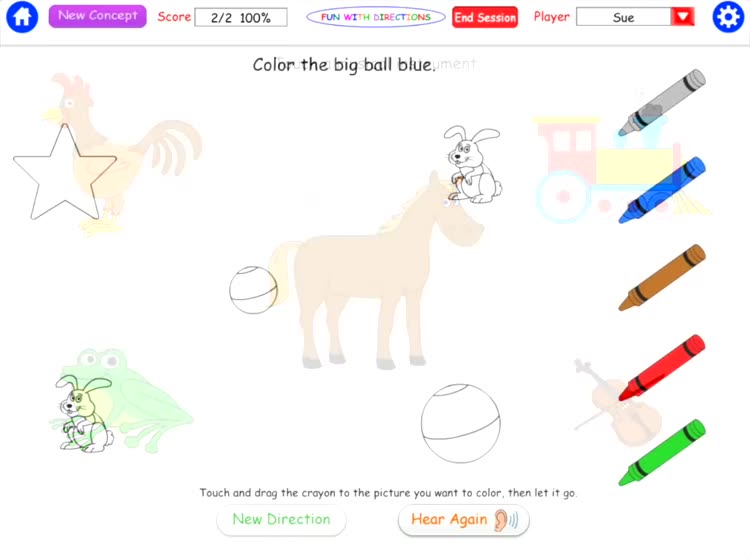Click the score box showing 2/2 100%
Screen dimensions: 750x560
[241, 18]
